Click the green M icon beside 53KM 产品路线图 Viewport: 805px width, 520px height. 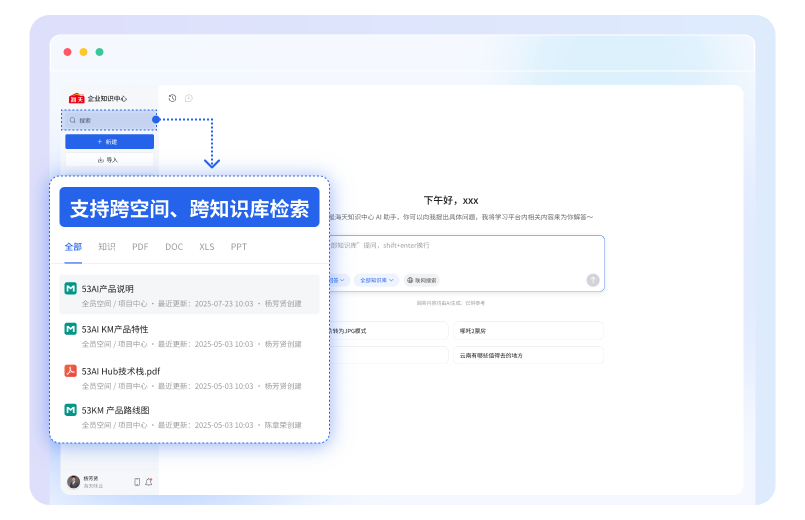[x=70, y=410]
